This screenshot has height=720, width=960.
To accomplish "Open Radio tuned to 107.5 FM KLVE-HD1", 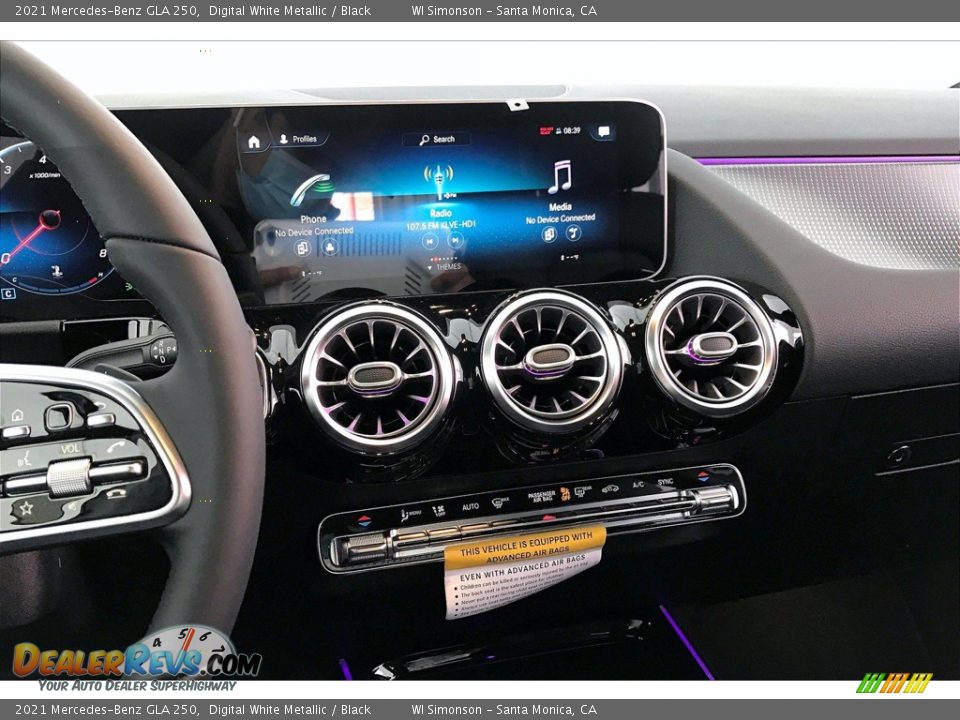I will 441,213.
